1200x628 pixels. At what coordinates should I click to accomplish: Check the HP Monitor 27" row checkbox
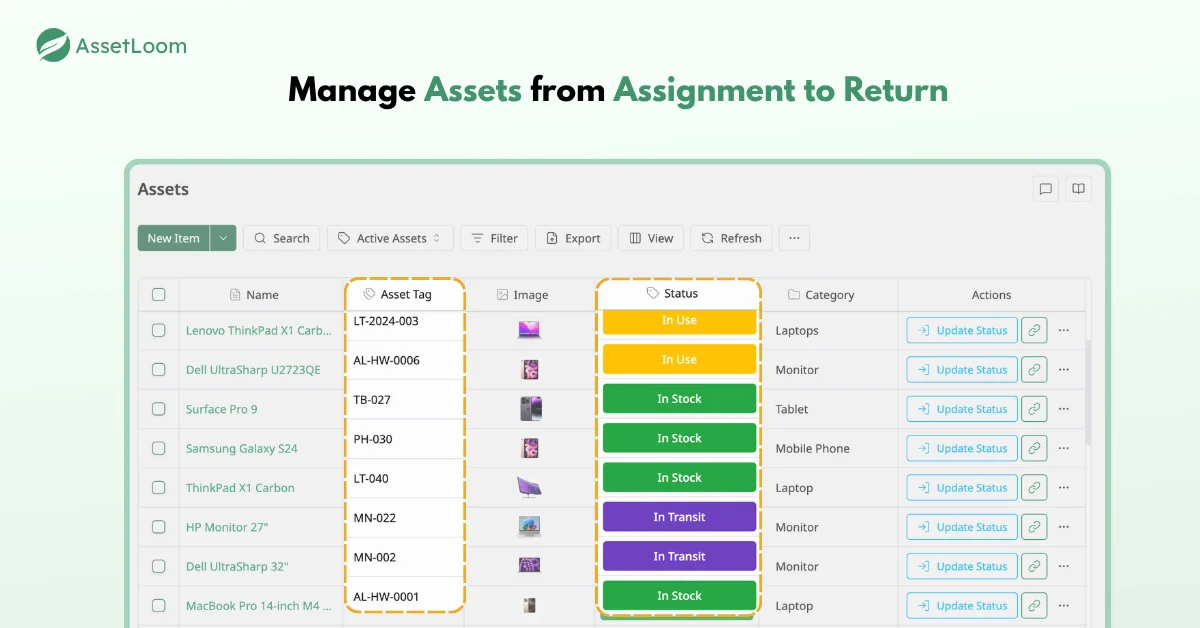pos(158,527)
